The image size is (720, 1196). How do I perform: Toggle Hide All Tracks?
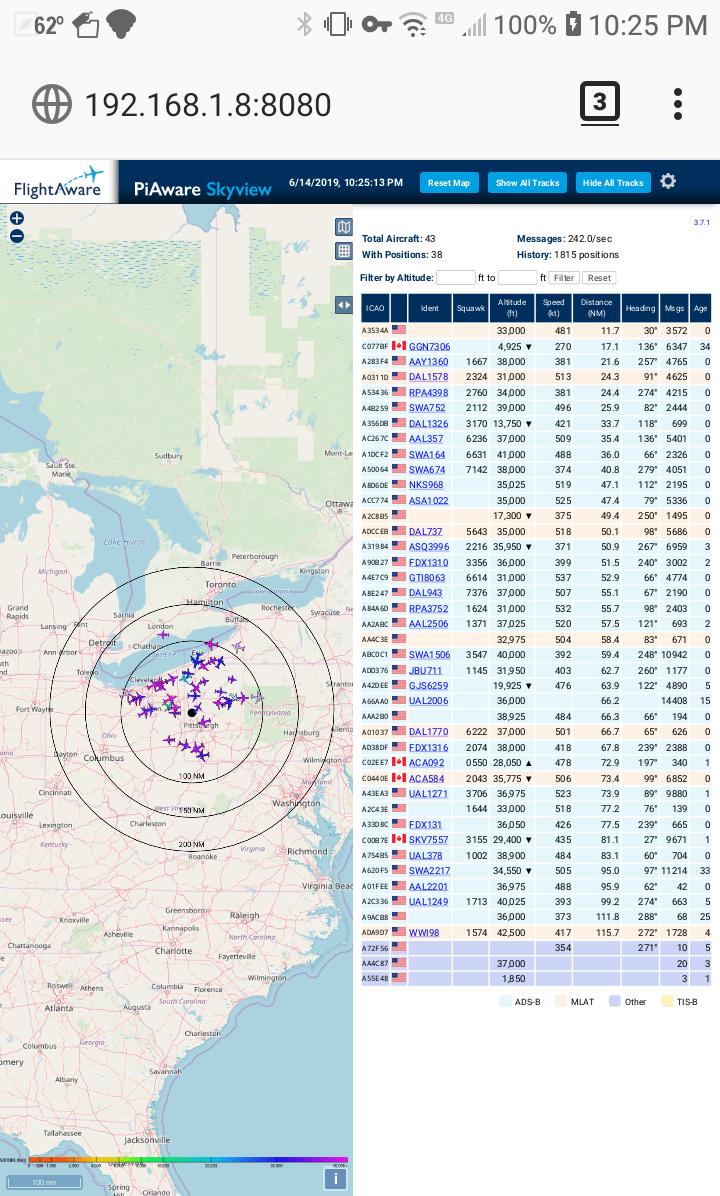[613, 183]
